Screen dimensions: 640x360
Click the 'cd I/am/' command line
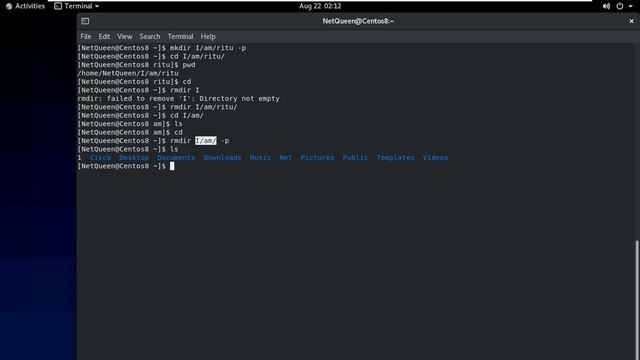click(140, 116)
